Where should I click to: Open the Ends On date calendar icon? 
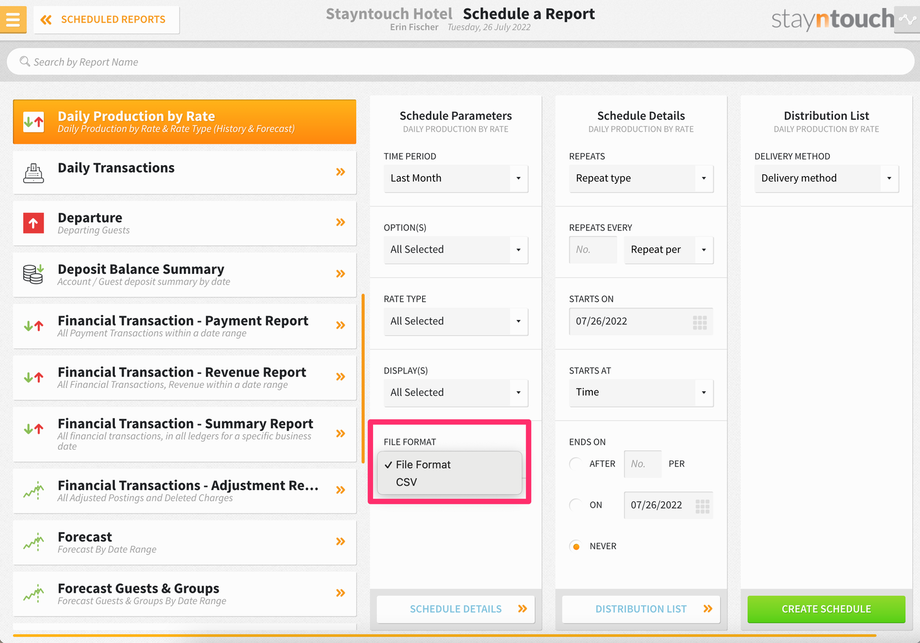[x=702, y=506]
